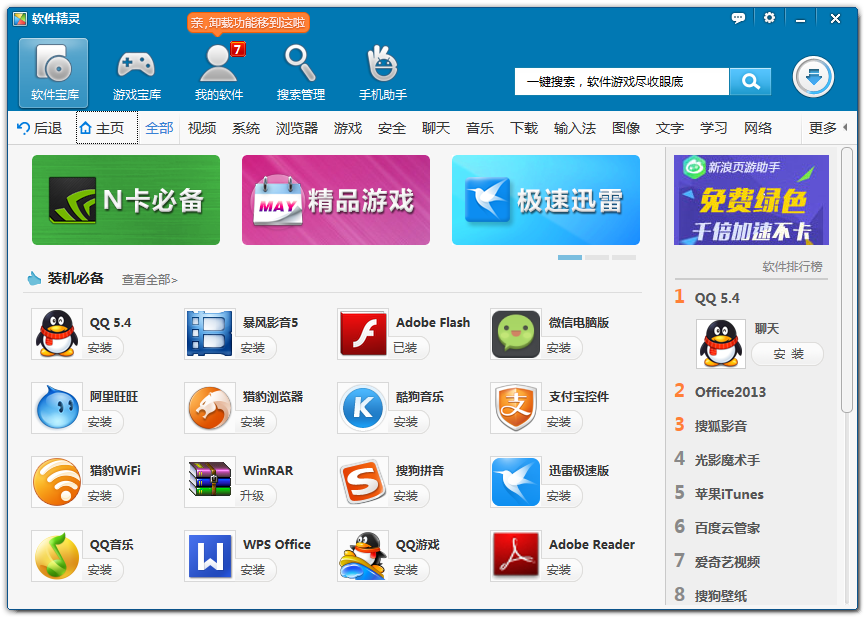
Task: Select the 网络 category tab
Action: (758, 128)
